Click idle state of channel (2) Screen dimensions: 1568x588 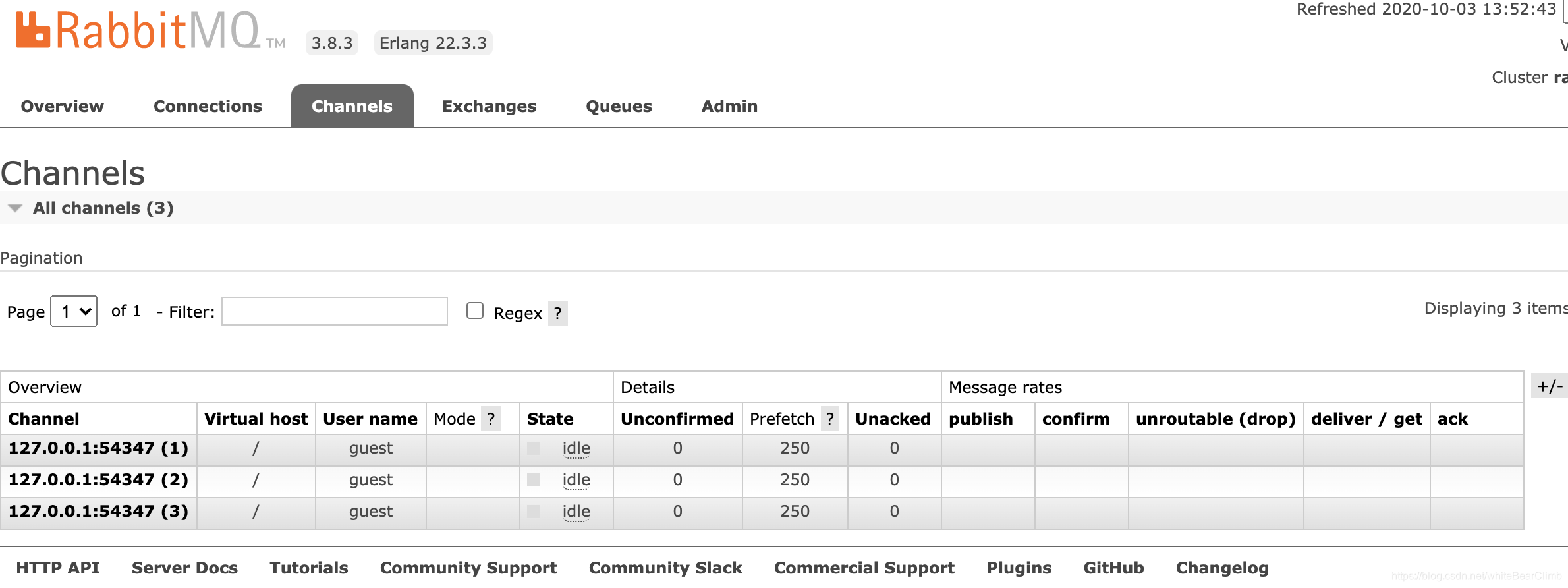[576, 480]
